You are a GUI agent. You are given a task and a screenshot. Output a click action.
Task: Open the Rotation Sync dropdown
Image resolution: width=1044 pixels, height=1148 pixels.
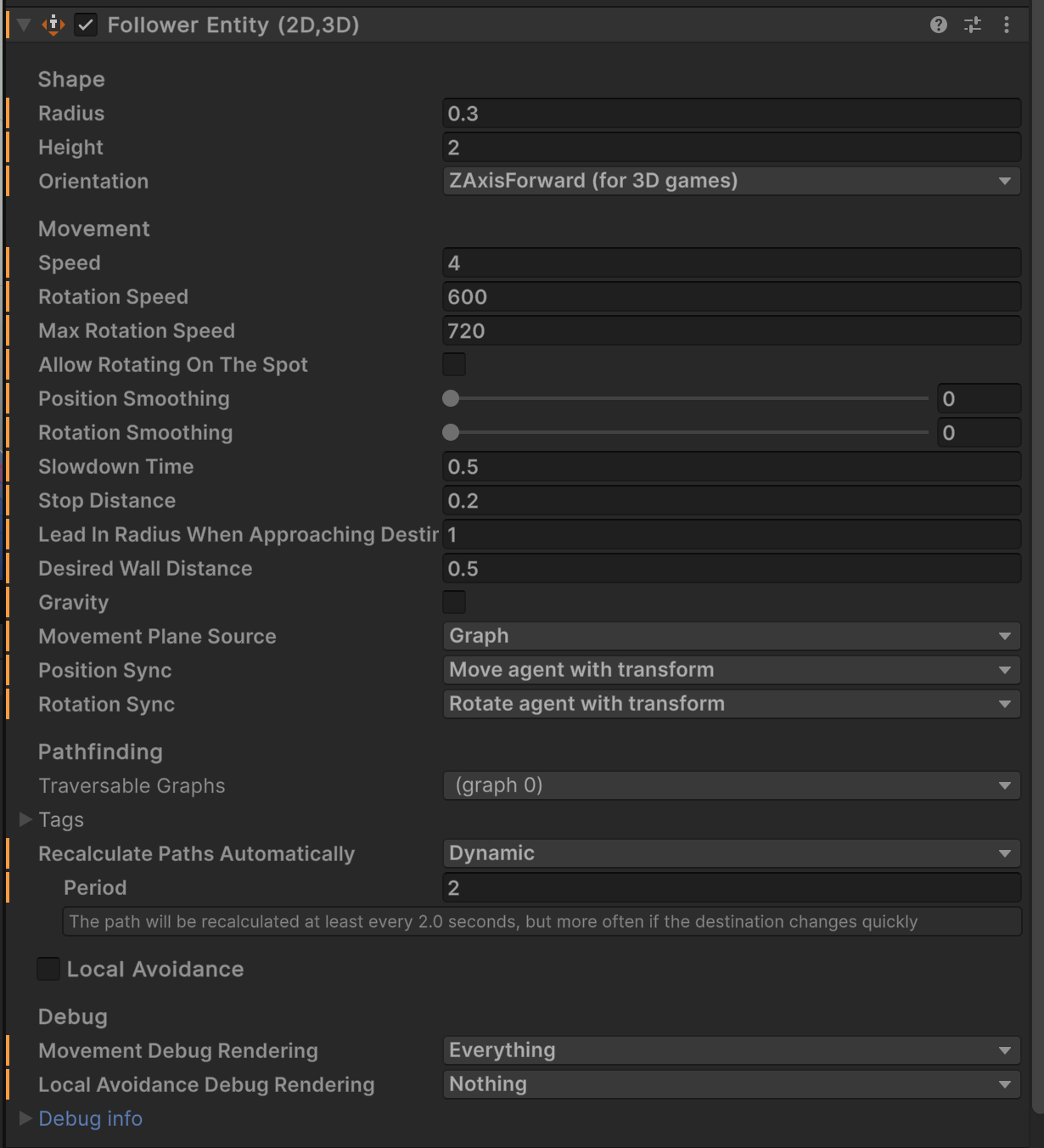[732, 704]
